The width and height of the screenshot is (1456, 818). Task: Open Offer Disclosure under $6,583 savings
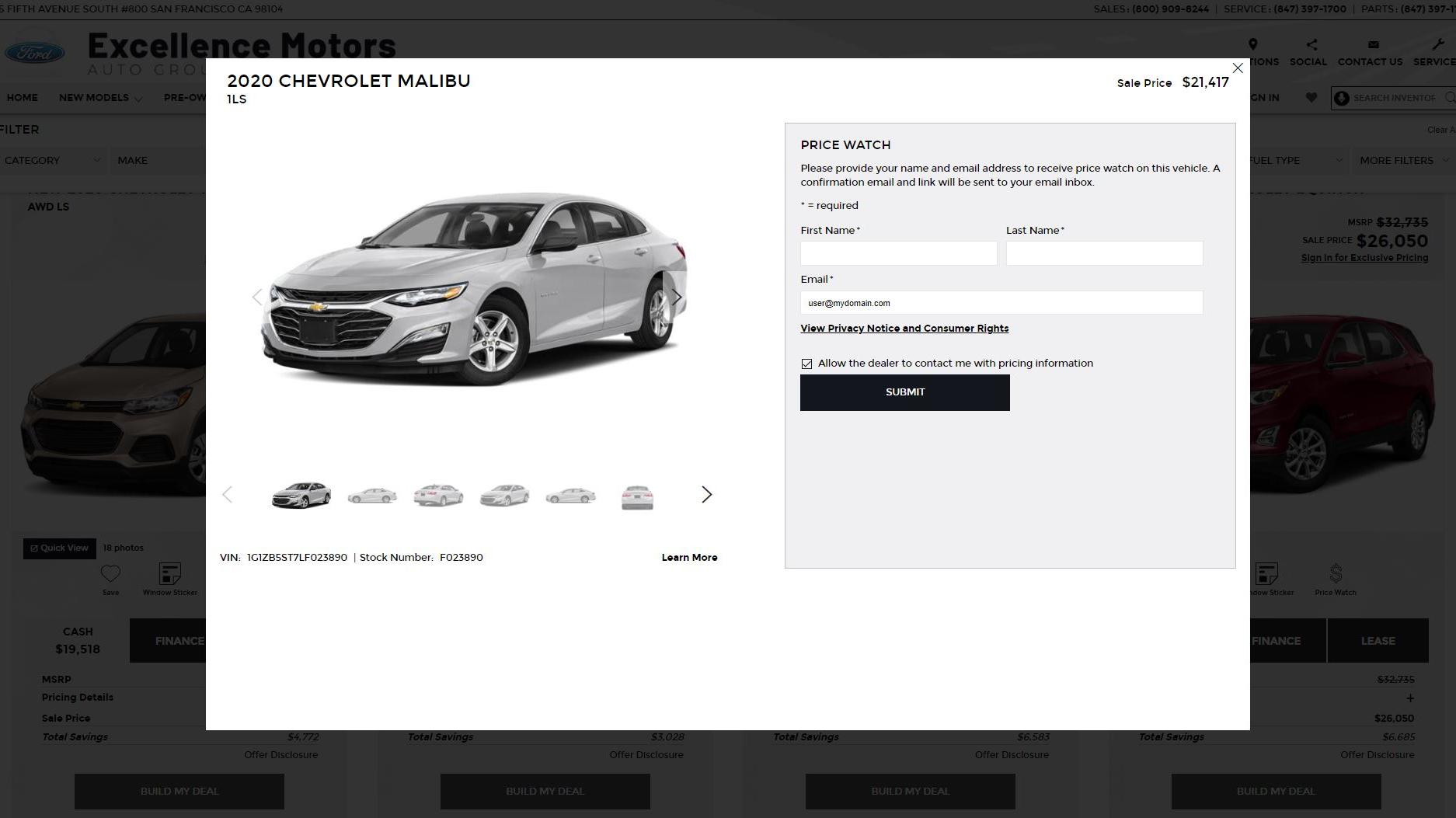pos(1012,755)
